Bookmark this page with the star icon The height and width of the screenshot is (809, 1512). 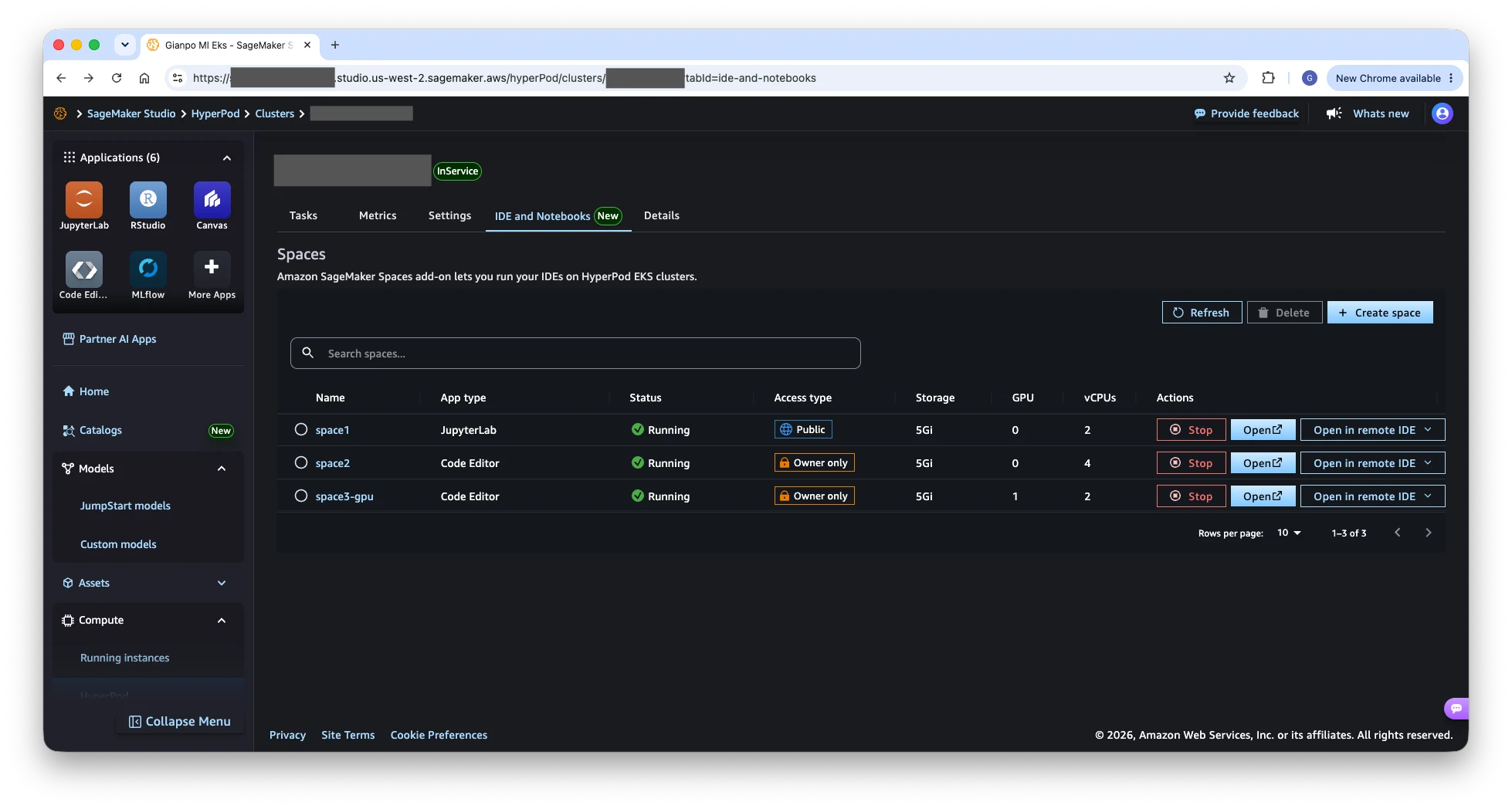pyautogui.click(x=1229, y=78)
